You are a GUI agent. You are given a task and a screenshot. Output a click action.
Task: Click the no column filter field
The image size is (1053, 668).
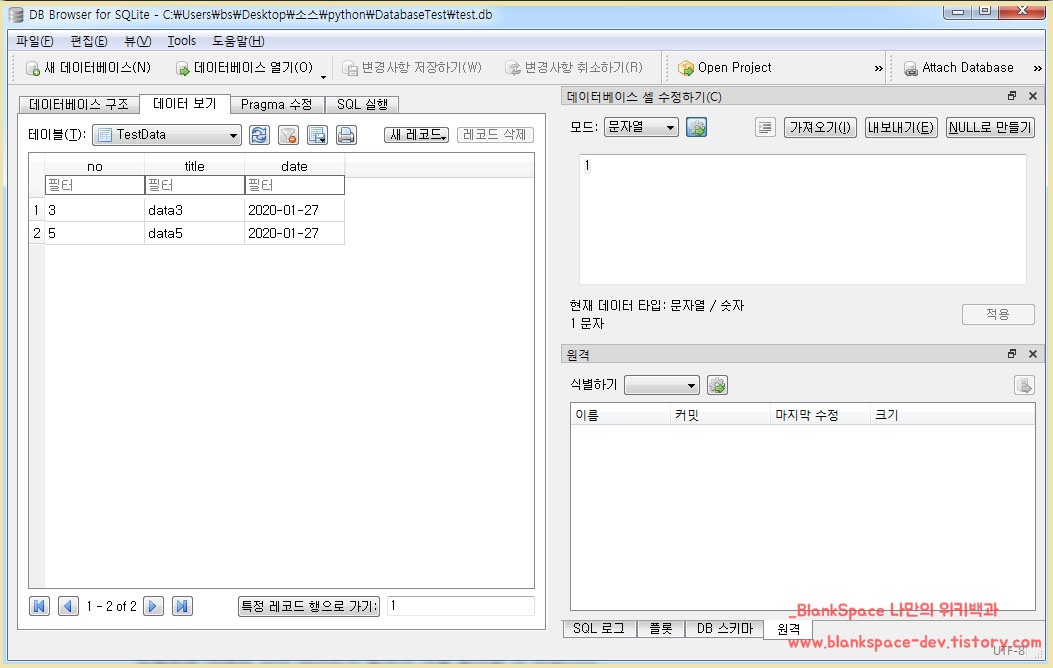click(x=95, y=185)
